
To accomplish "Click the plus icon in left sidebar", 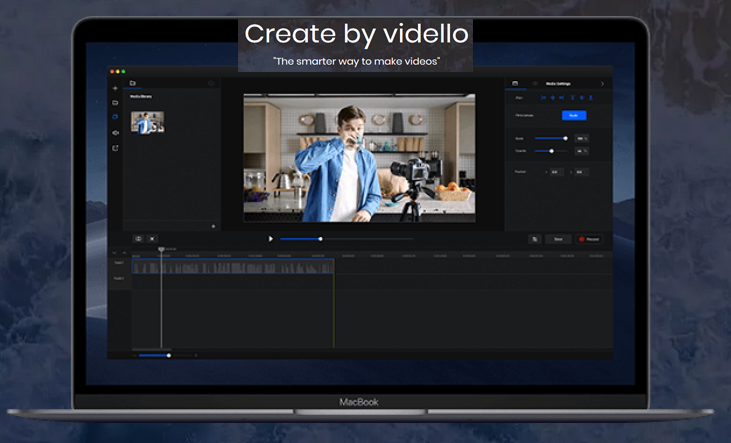I will 115,88.
